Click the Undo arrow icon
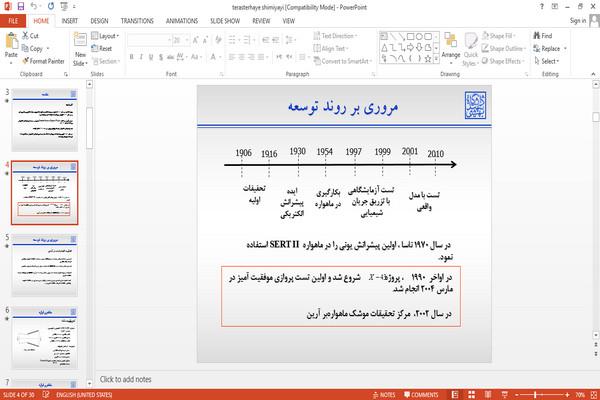 tap(34, 6)
